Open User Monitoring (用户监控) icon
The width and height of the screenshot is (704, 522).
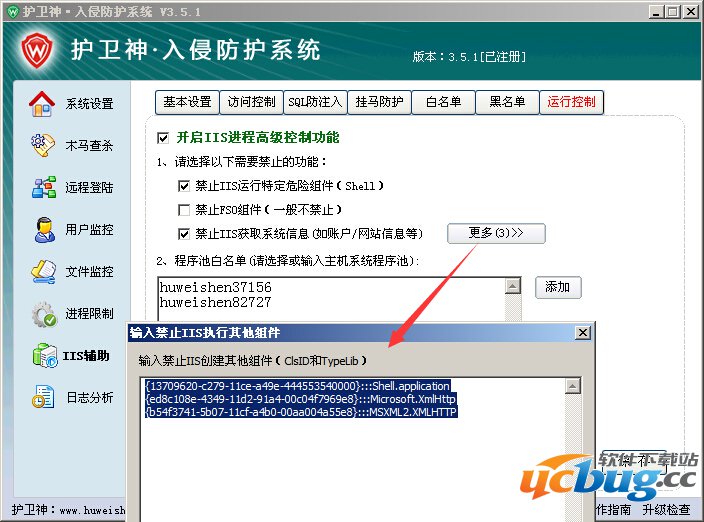click(43, 229)
